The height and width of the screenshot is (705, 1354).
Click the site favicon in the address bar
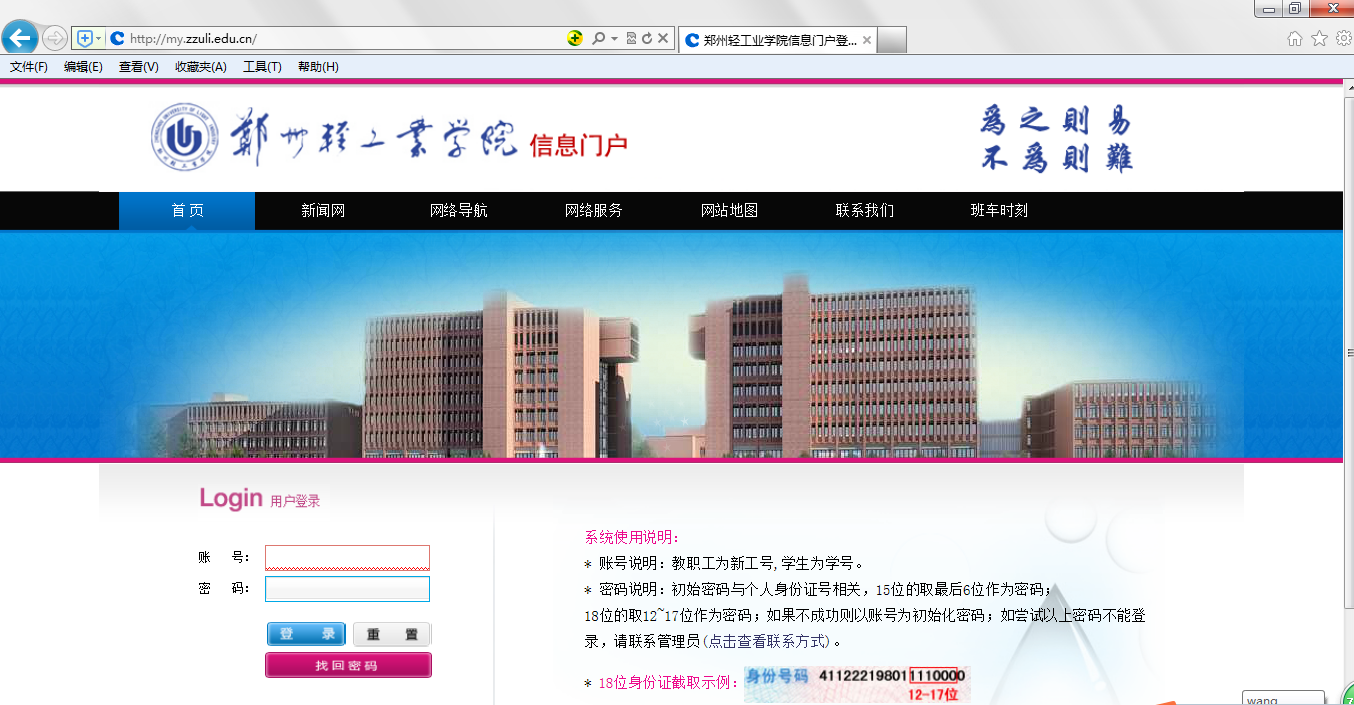pyautogui.click(x=117, y=38)
